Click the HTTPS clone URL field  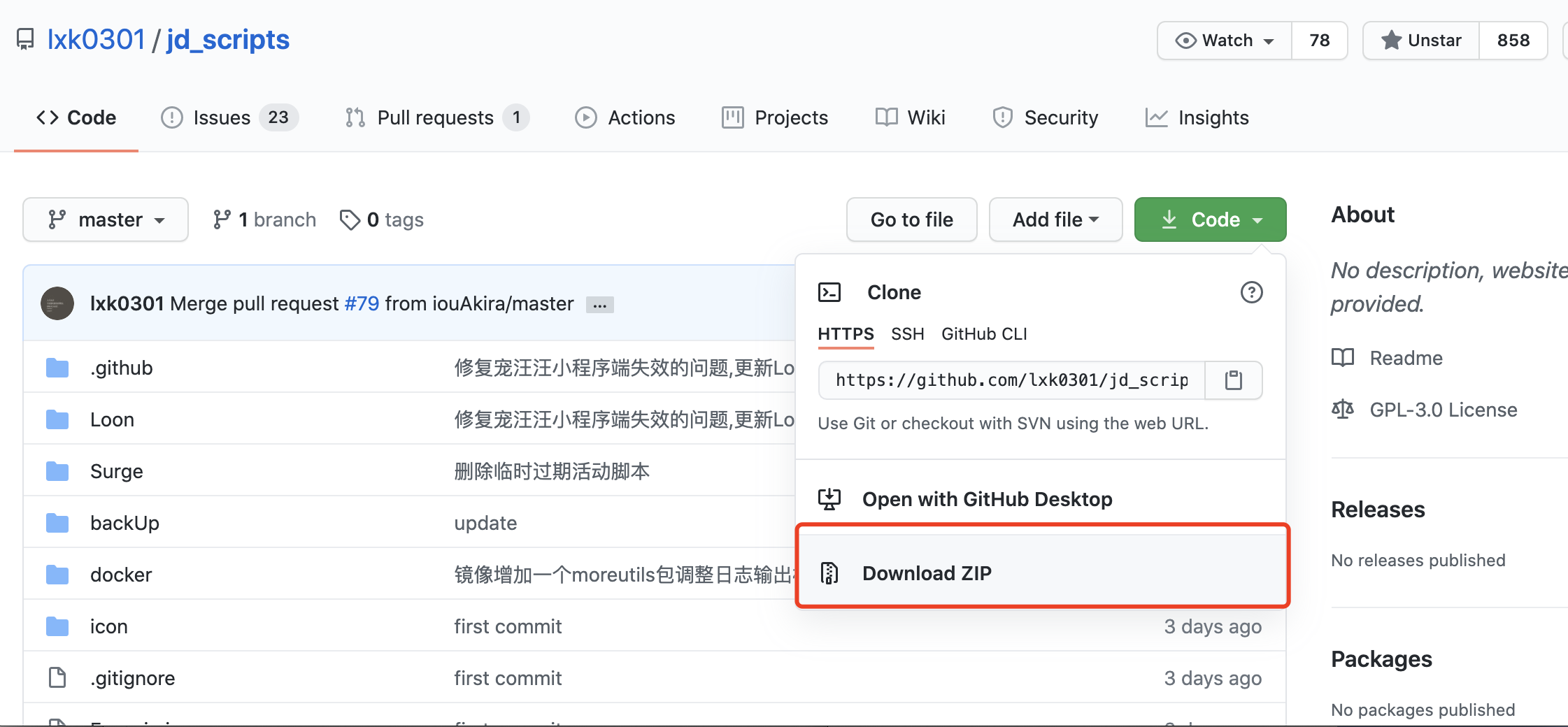pos(1012,380)
